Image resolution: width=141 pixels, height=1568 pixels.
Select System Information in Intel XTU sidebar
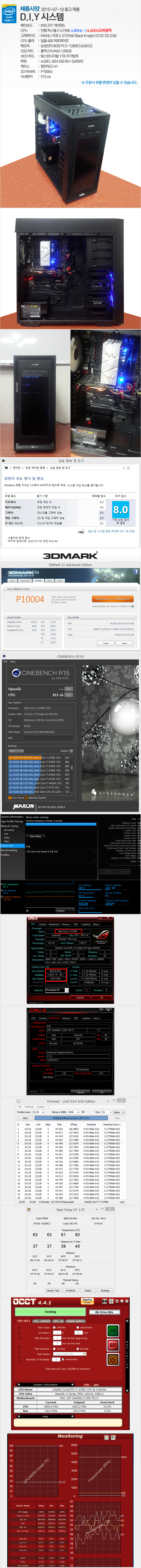coord(12,817)
